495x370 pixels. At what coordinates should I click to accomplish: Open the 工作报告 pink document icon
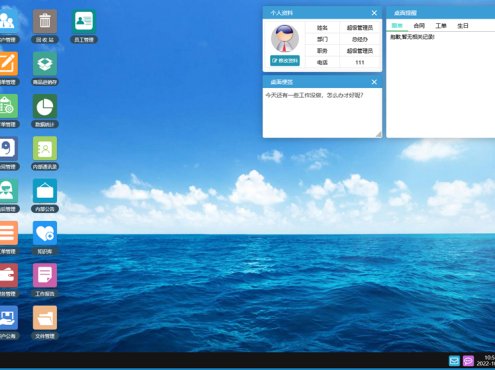(45, 275)
